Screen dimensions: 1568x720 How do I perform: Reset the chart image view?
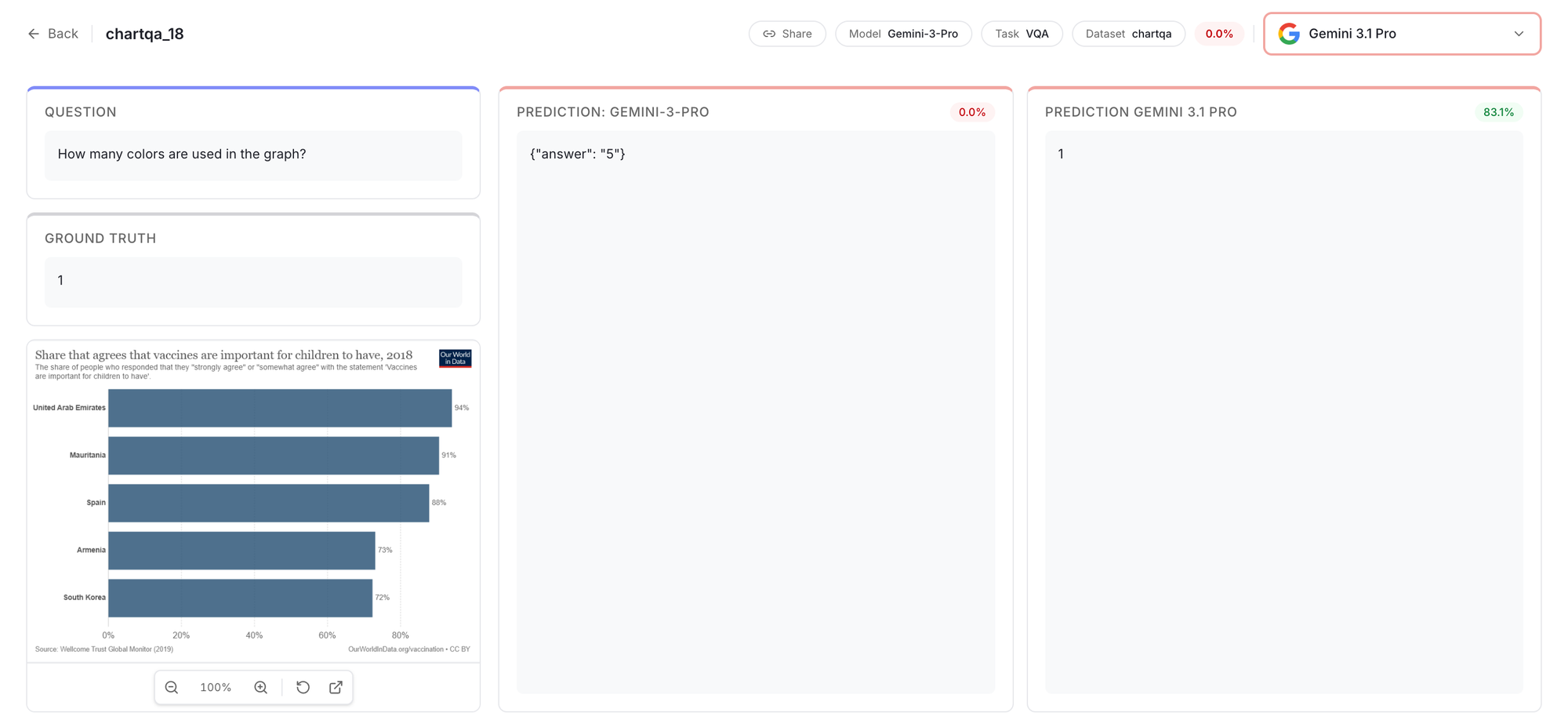click(303, 688)
